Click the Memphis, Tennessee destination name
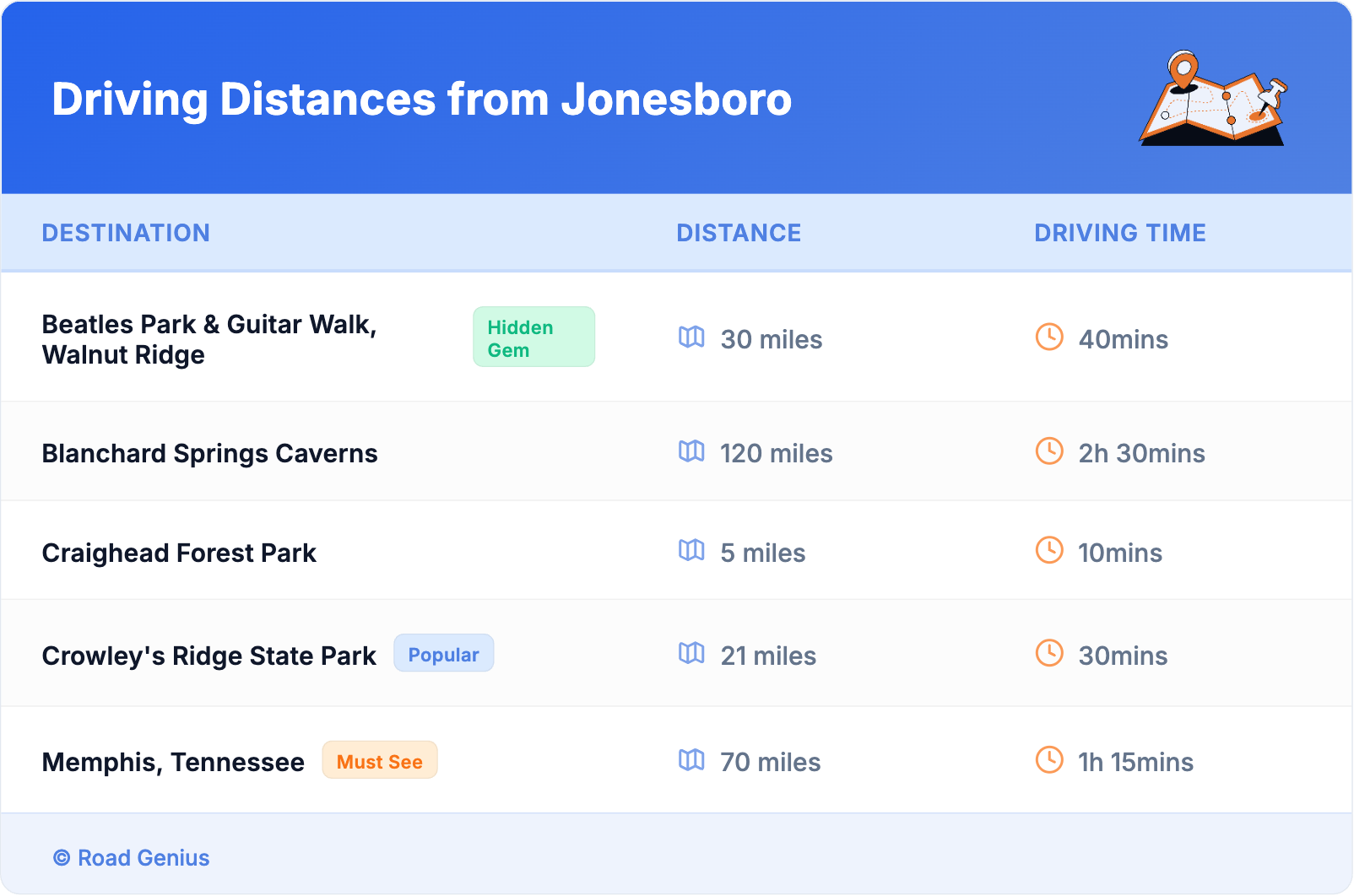This screenshot has height=896, width=1354. [x=173, y=763]
